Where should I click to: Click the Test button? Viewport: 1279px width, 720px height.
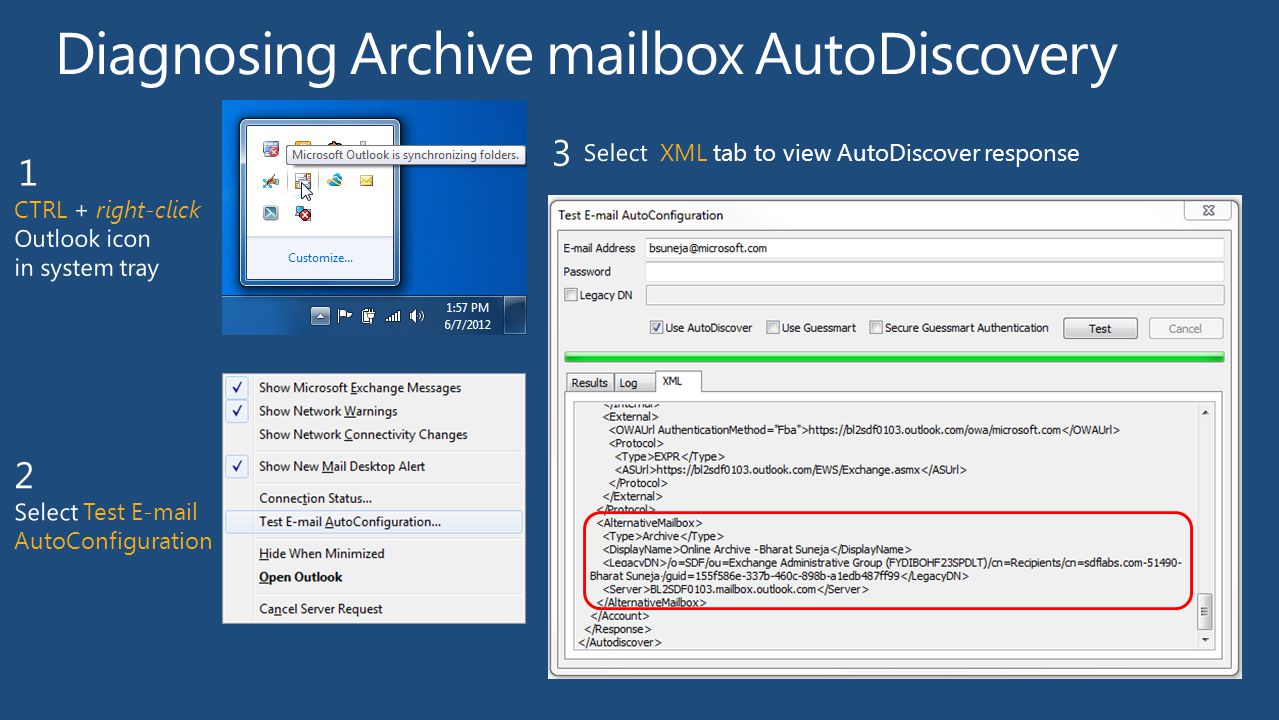click(x=1100, y=329)
